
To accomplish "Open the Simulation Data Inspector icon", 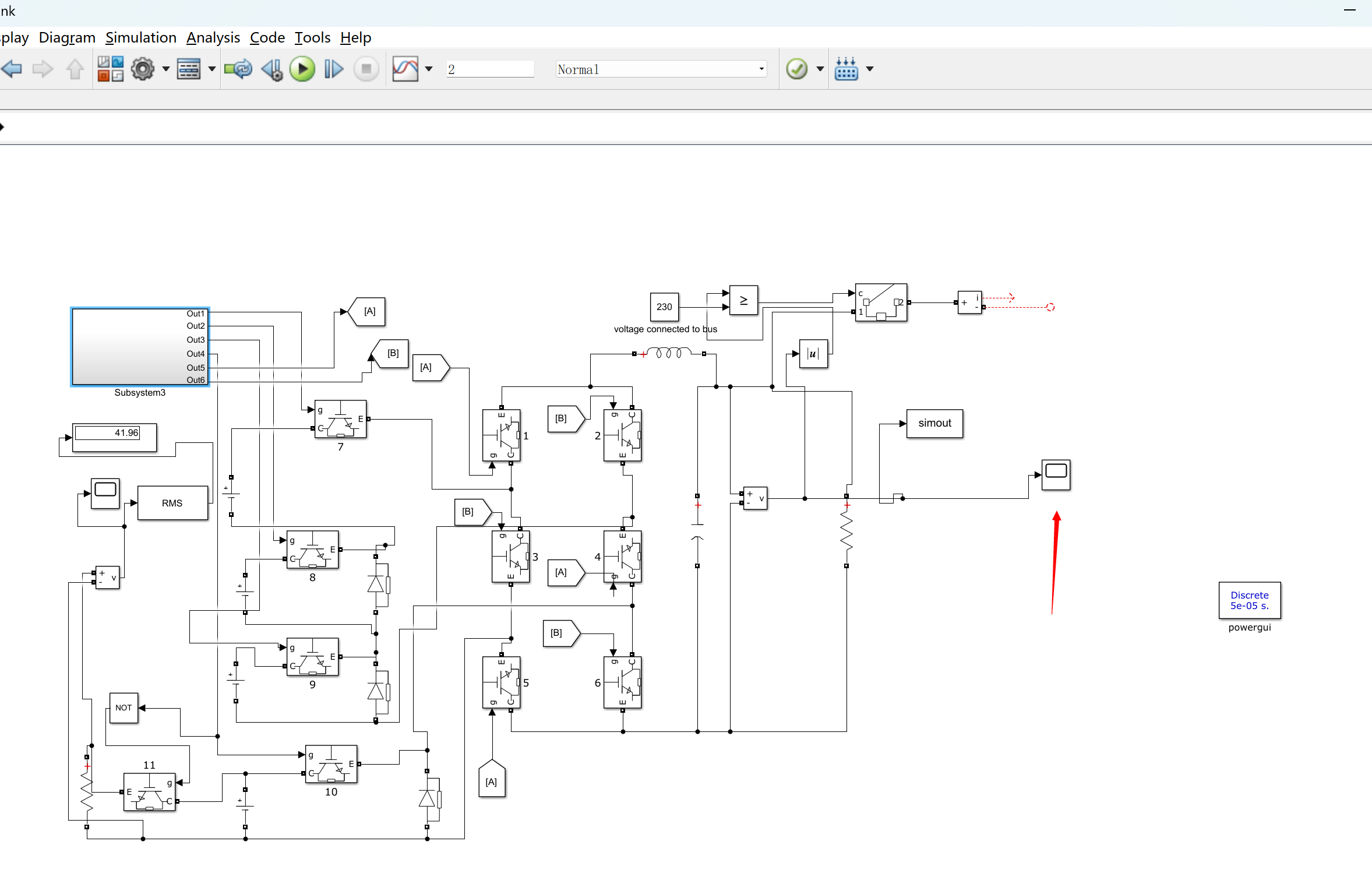I will 405,69.
